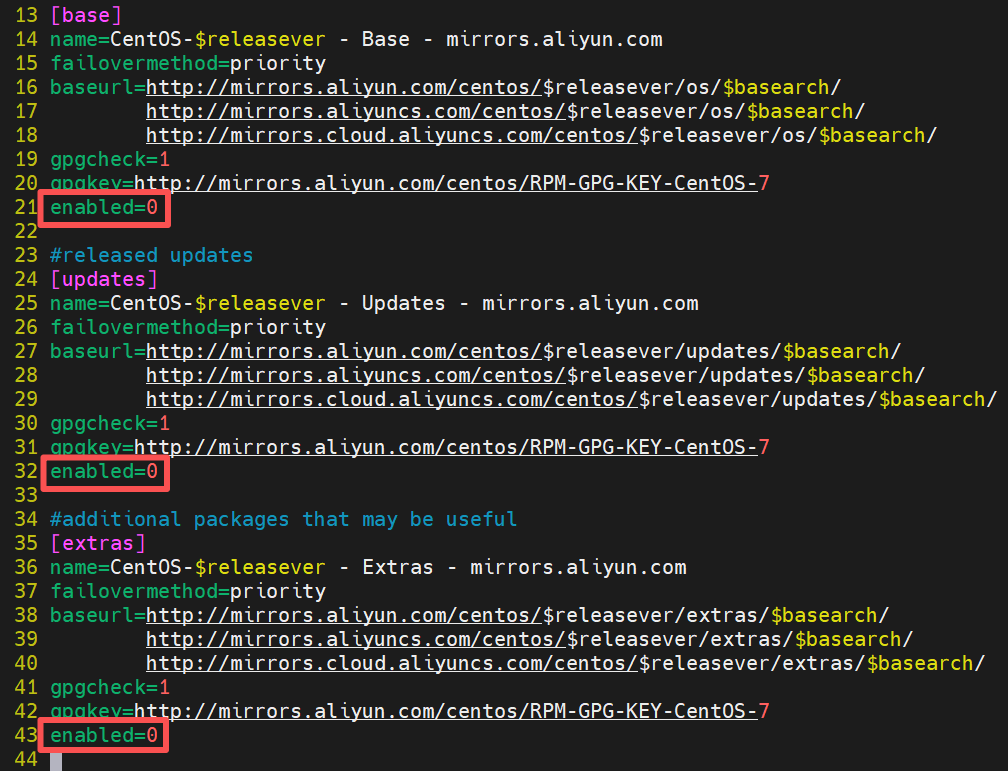
Task: Click the cursor block on line 44
Action: click(x=56, y=760)
